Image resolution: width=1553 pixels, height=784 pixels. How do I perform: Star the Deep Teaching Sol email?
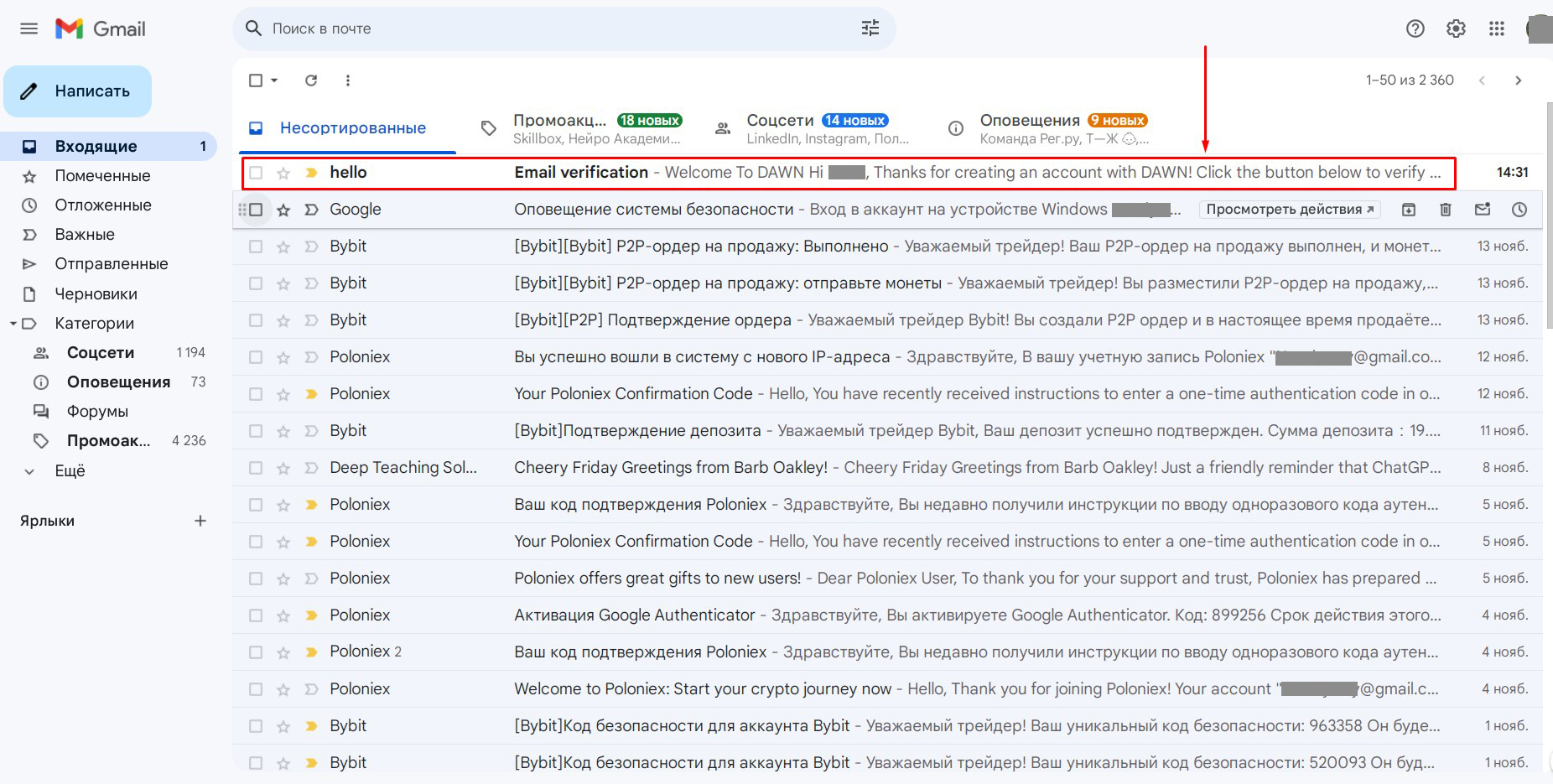[x=283, y=468]
